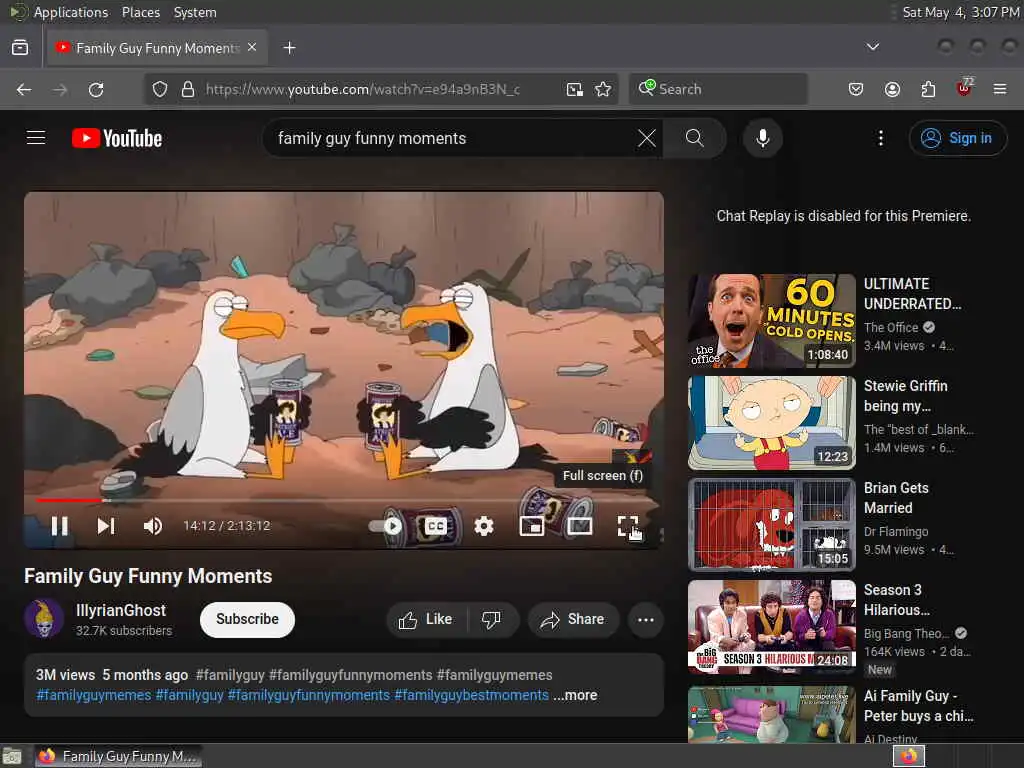Click YouTube search magnifier button
1024x768 pixels.
694,138
